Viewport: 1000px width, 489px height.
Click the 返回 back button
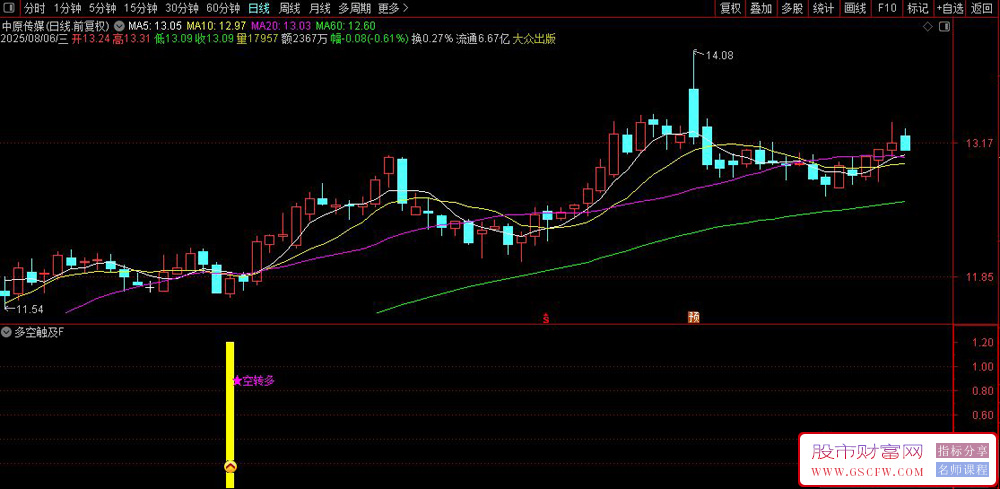pos(982,8)
